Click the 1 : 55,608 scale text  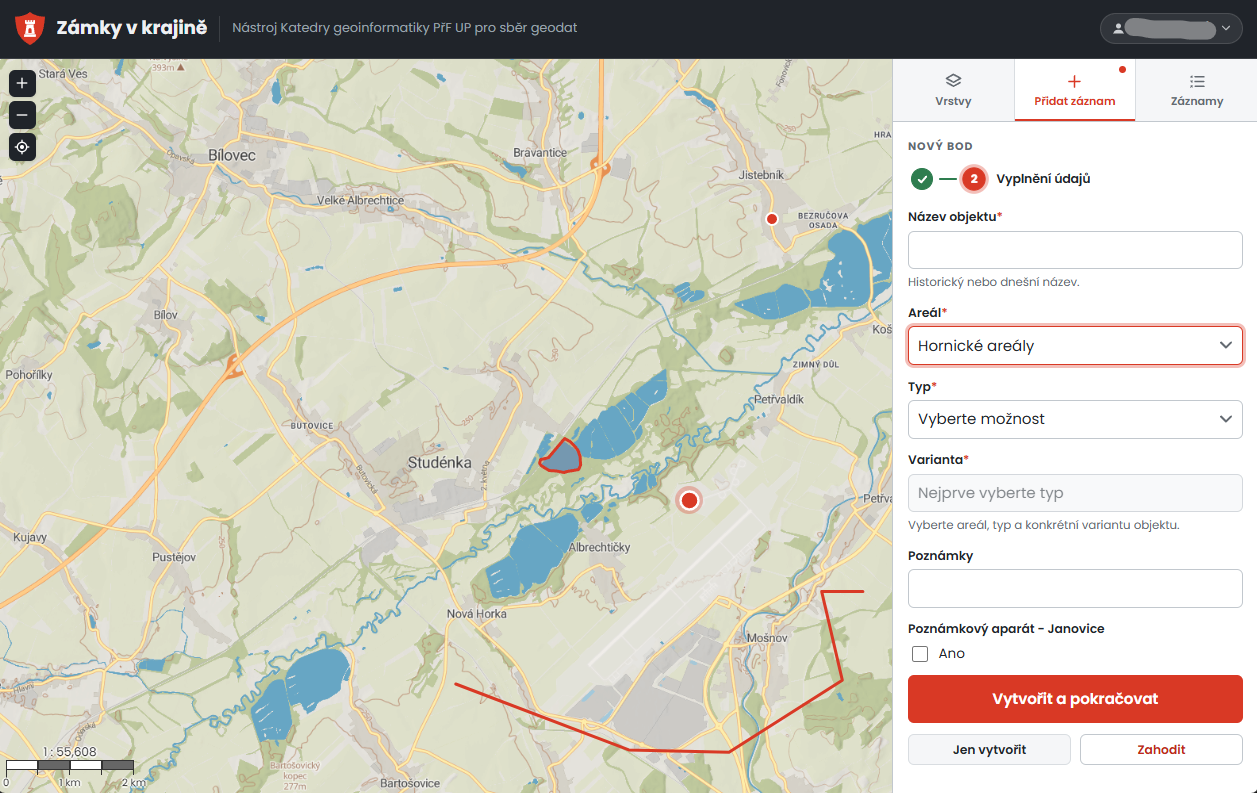[69, 752]
